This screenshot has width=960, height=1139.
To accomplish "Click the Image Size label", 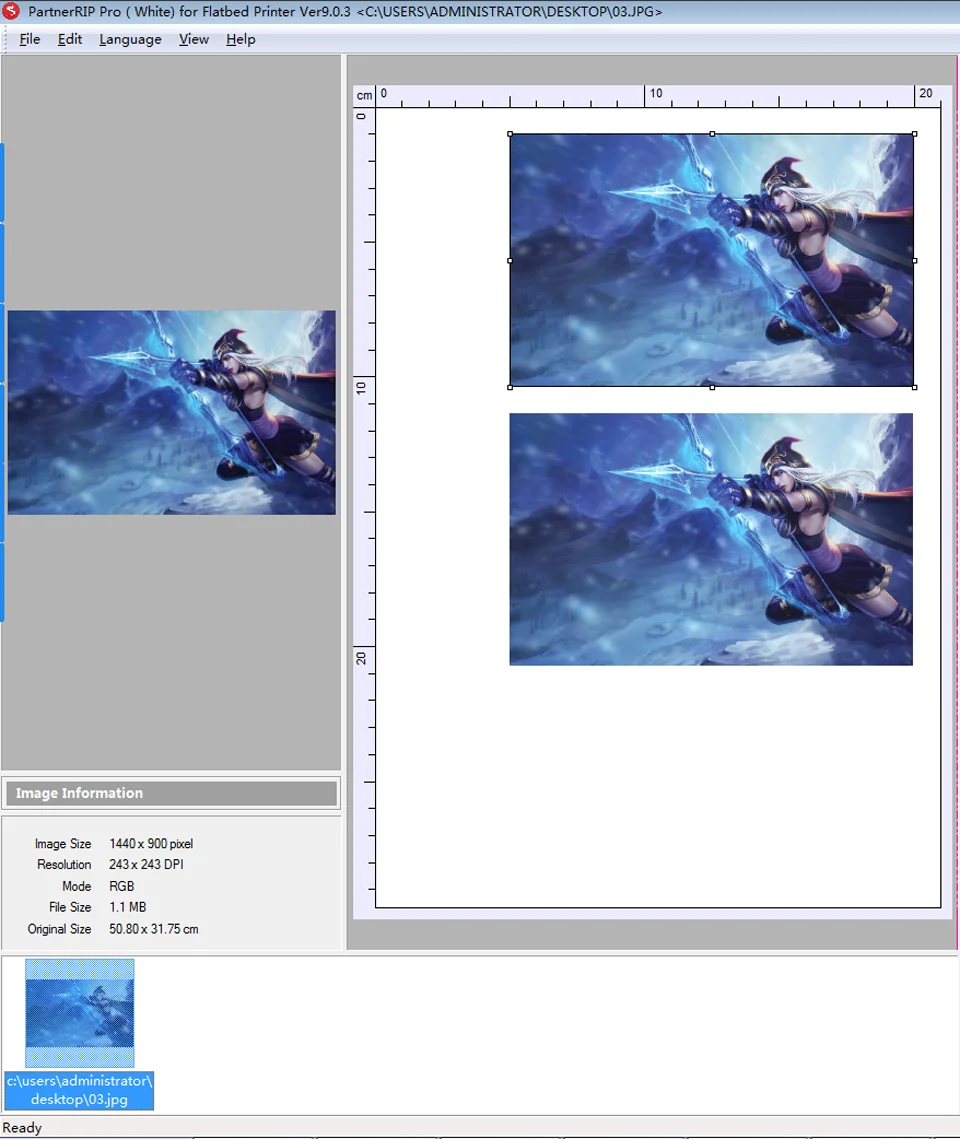I will point(63,843).
